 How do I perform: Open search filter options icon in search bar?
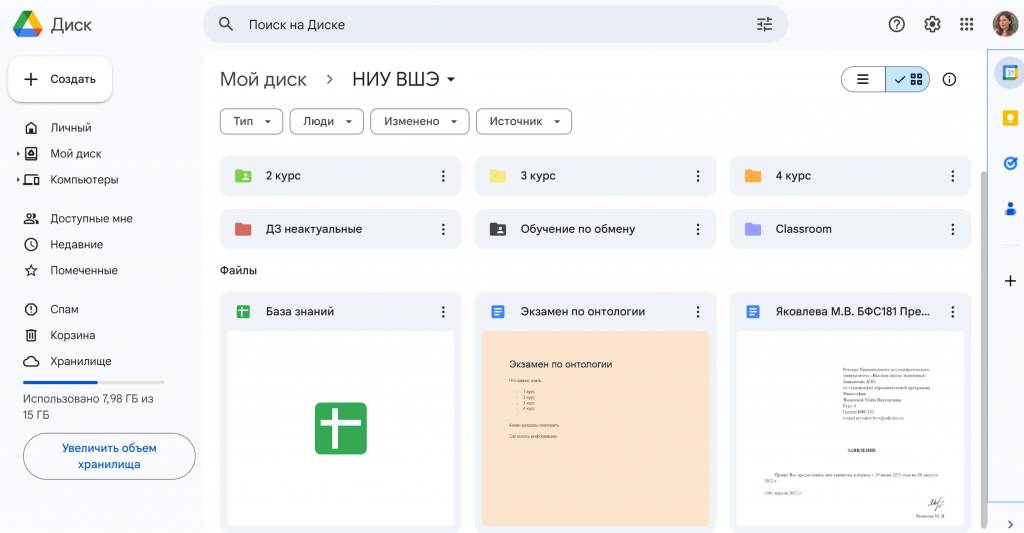point(765,24)
